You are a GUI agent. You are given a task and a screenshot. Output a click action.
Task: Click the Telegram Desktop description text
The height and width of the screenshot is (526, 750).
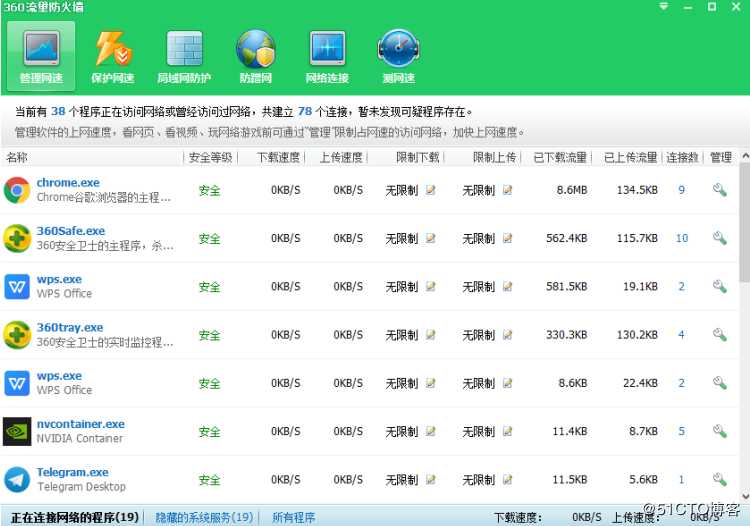click(81, 486)
